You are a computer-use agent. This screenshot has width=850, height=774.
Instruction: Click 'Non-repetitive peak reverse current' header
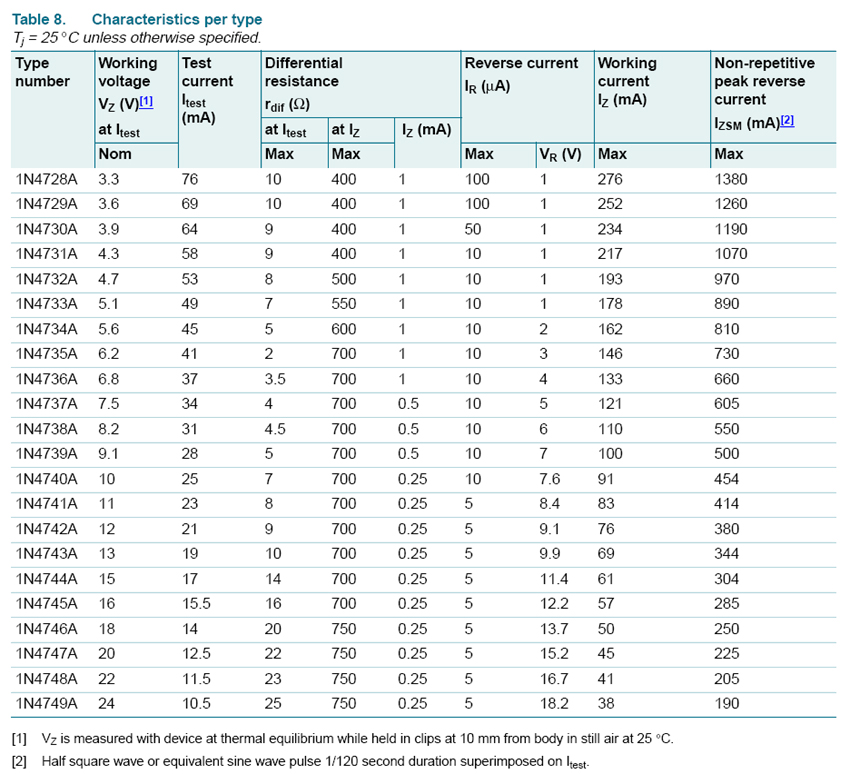tap(764, 81)
